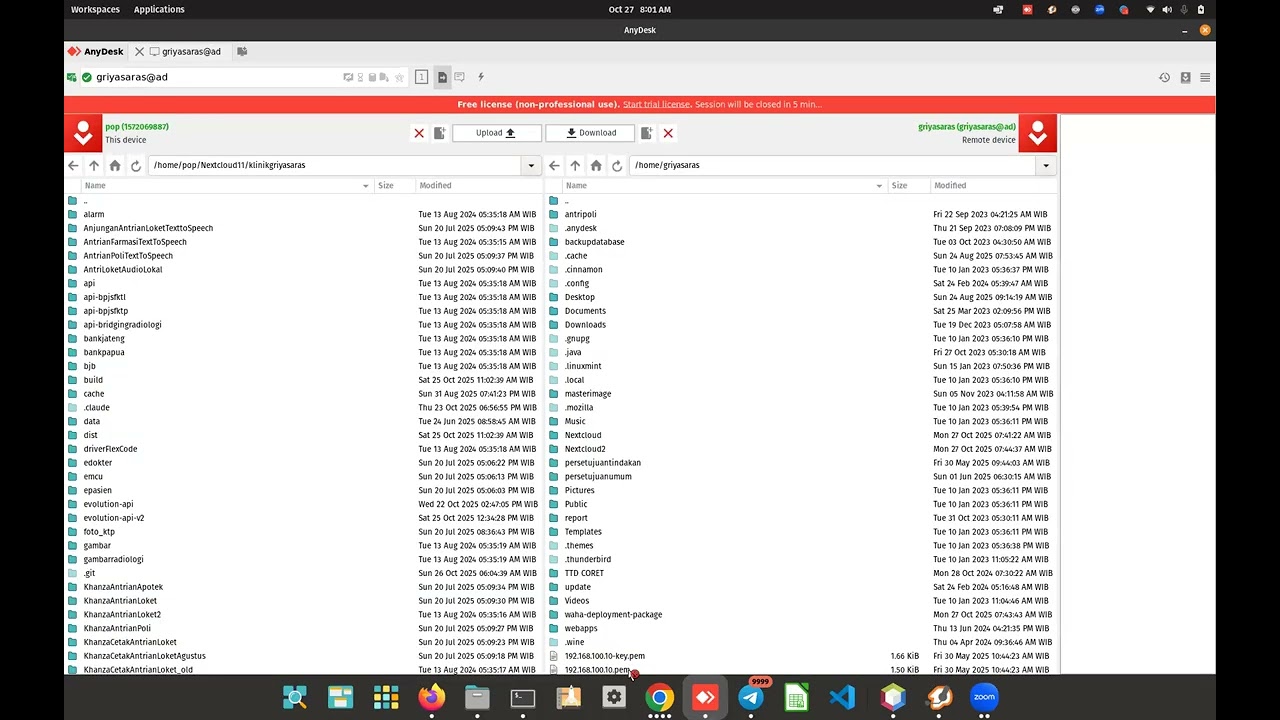The height and width of the screenshot is (720, 1280).
Task: Open the actions lightning bolt icon
Action: click(x=481, y=77)
